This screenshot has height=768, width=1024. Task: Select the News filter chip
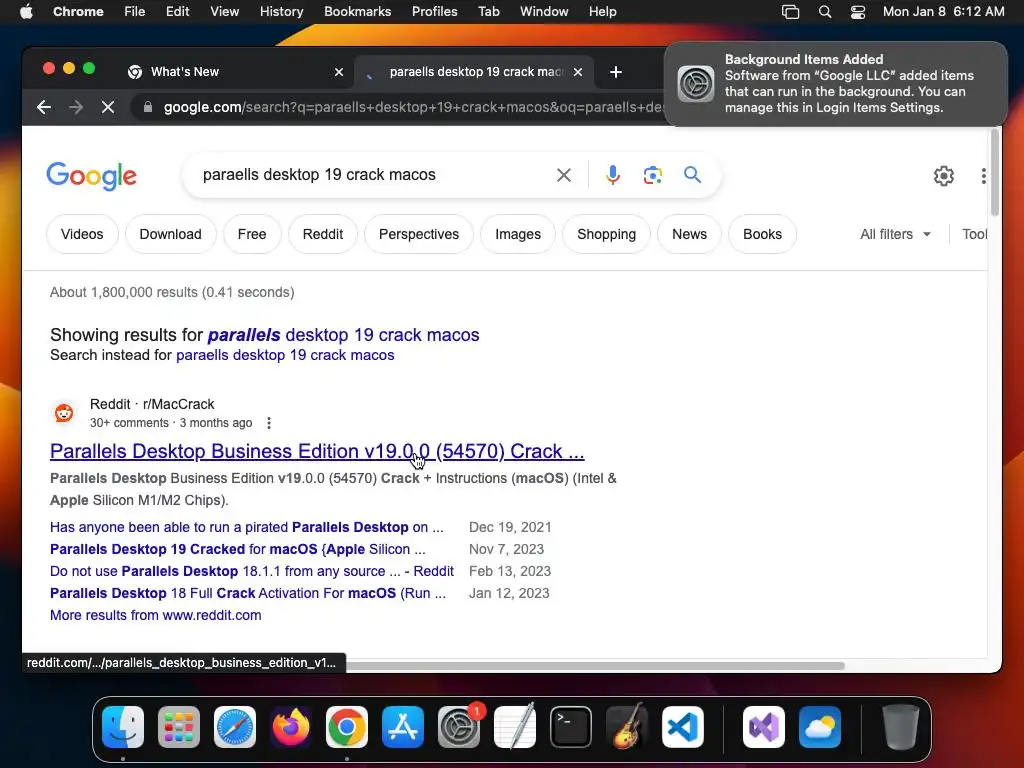point(689,234)
